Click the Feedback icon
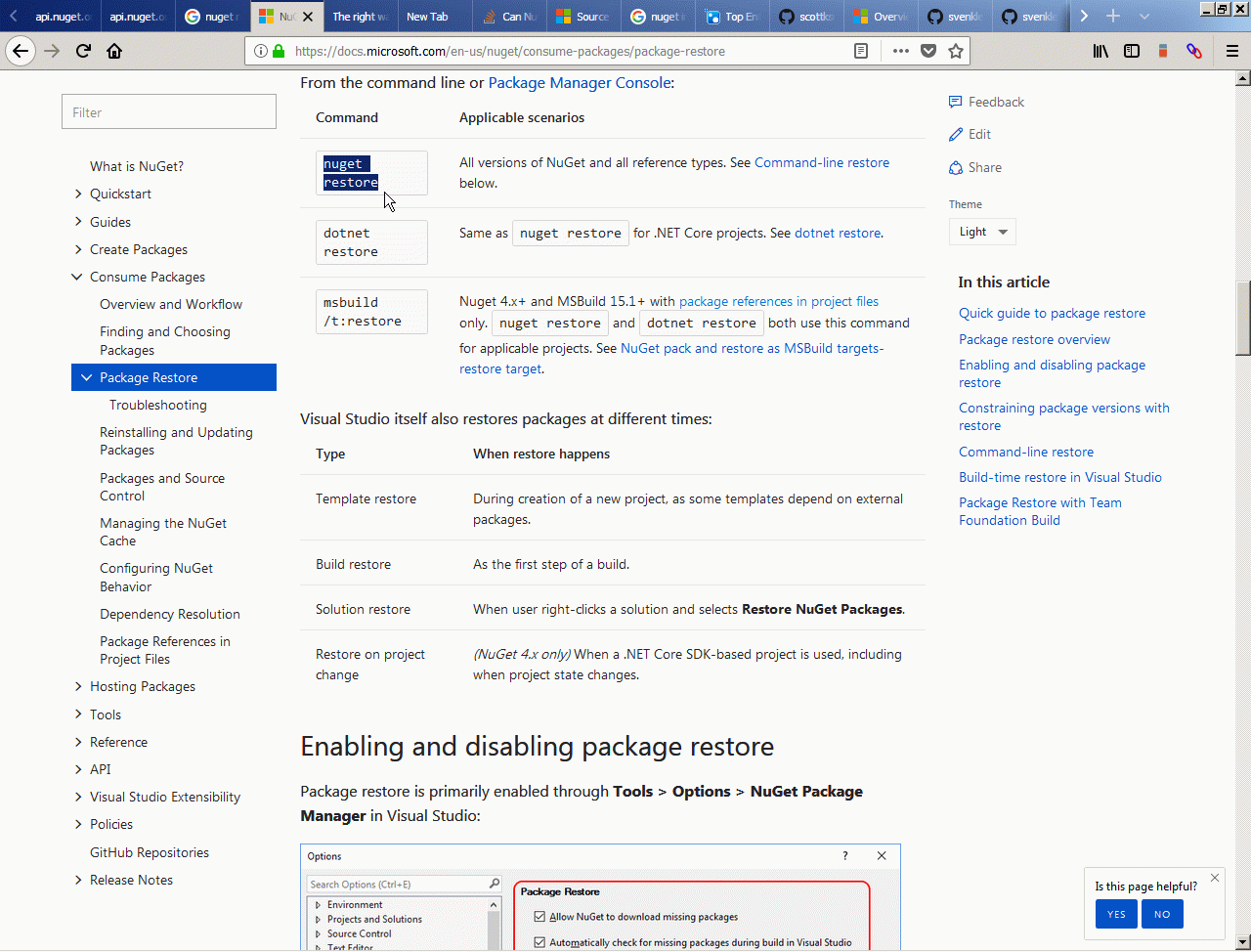1251x952 pixels. click(956, 102)
